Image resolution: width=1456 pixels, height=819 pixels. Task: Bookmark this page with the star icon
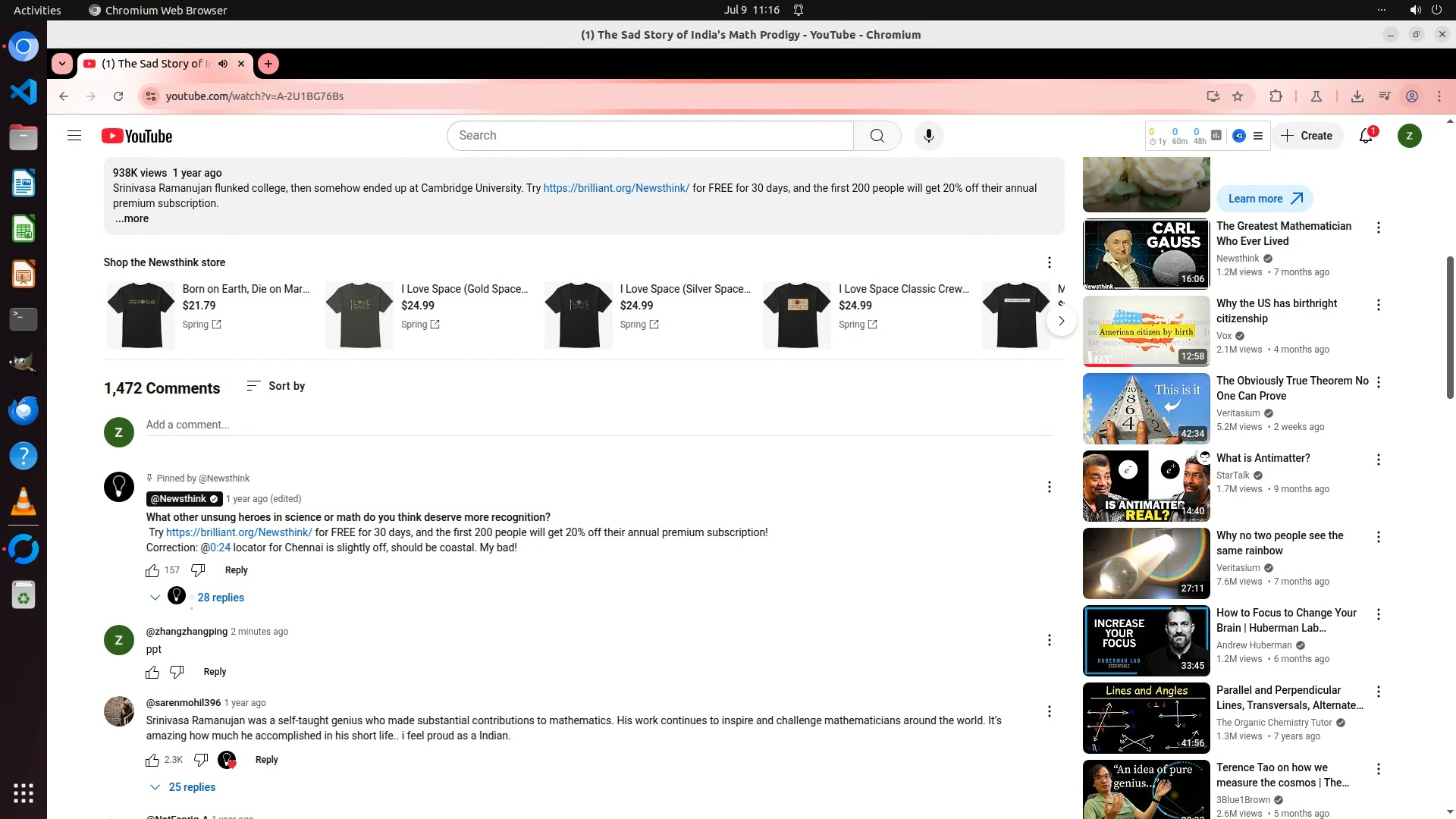pyautogui.click(x=1238, y=96)
